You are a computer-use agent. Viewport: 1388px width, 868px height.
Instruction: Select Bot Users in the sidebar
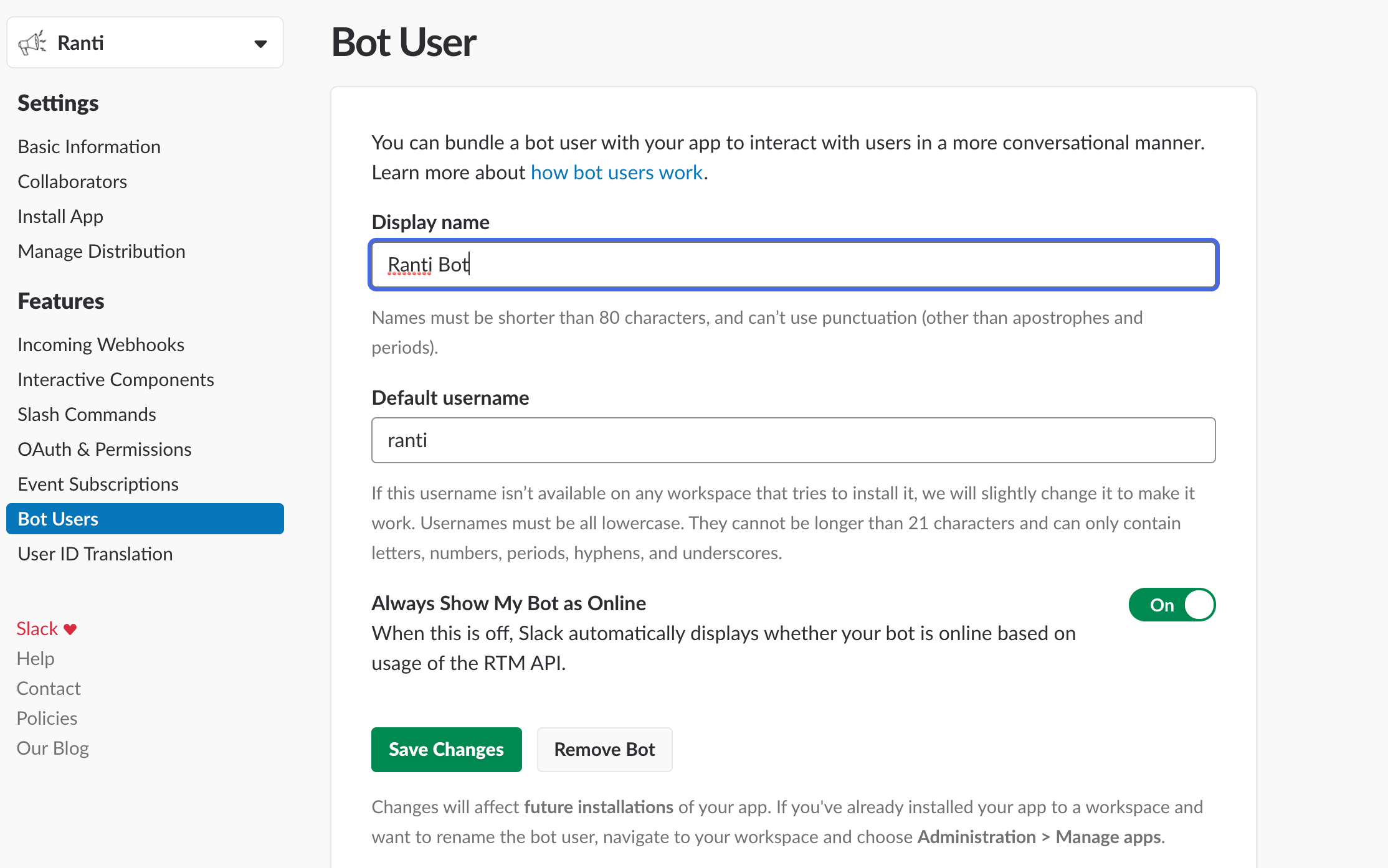coord(58,518)
